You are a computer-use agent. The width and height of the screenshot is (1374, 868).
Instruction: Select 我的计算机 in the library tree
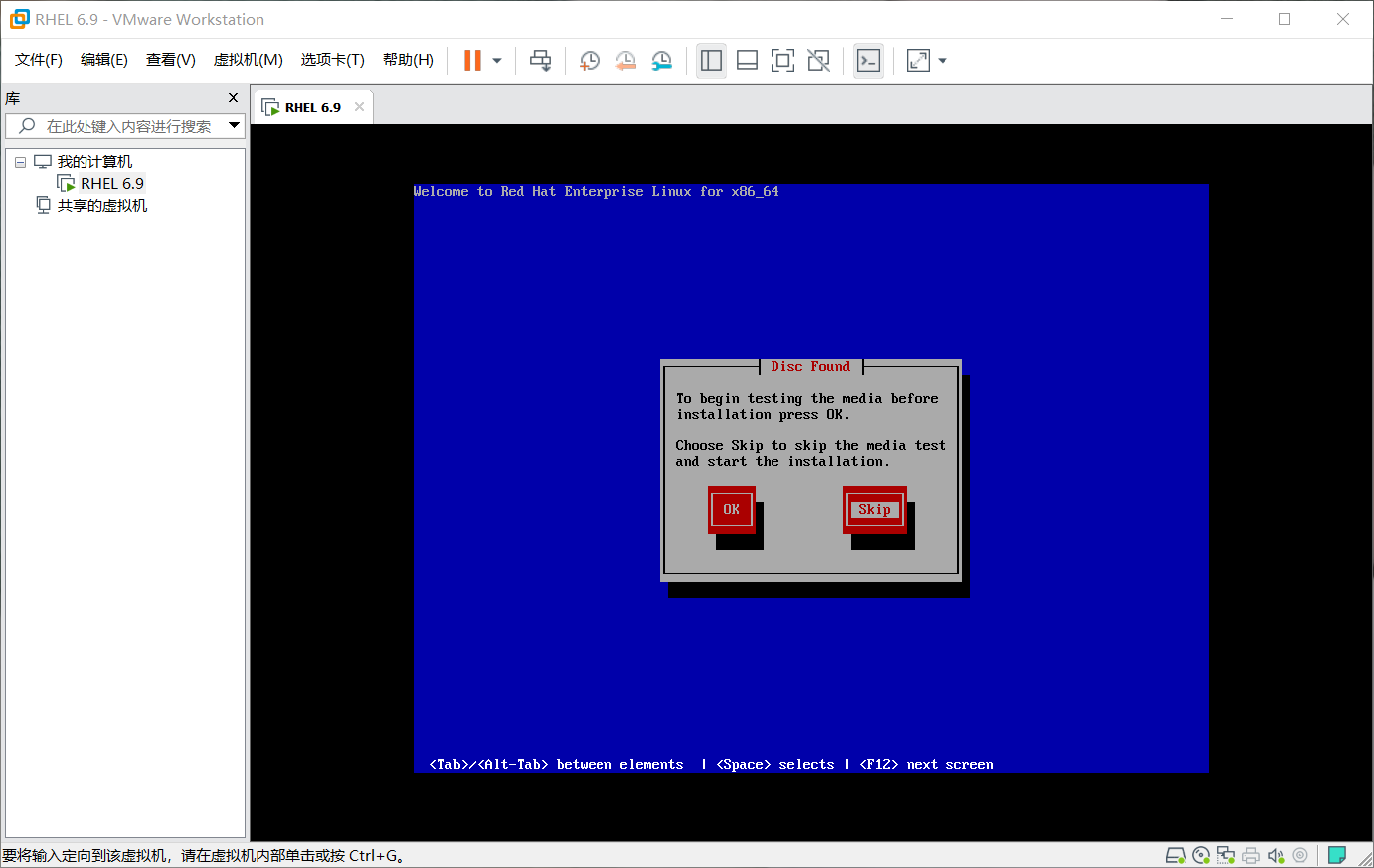pos(94,162)
